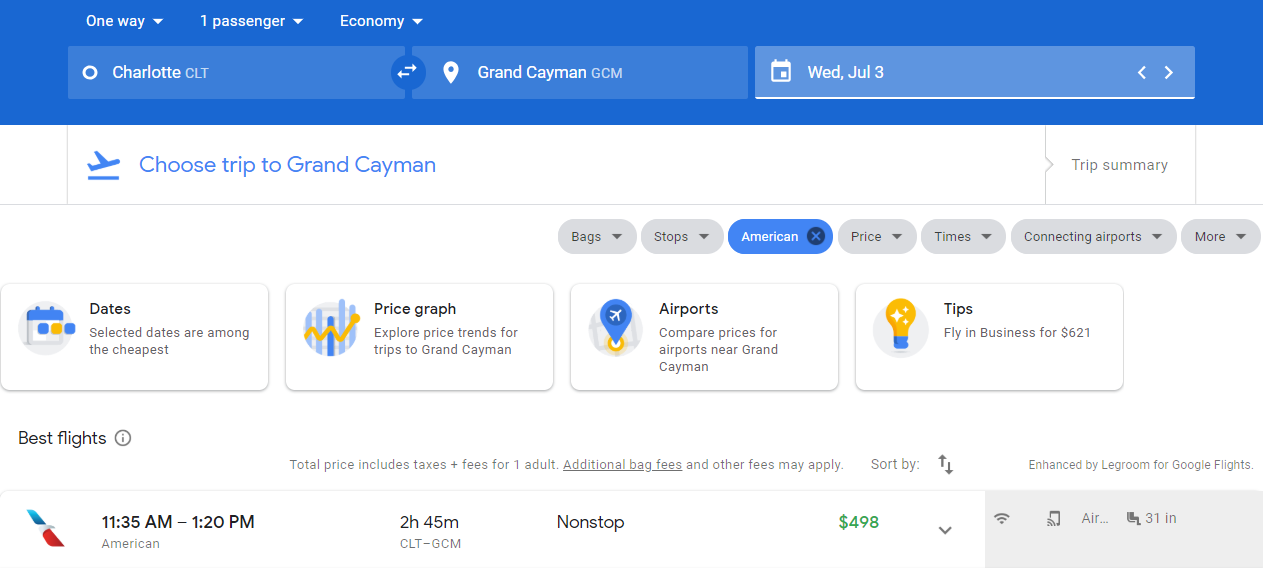
Task: Click the Wi-Fi amenity icon
Action: [1002, 518]
